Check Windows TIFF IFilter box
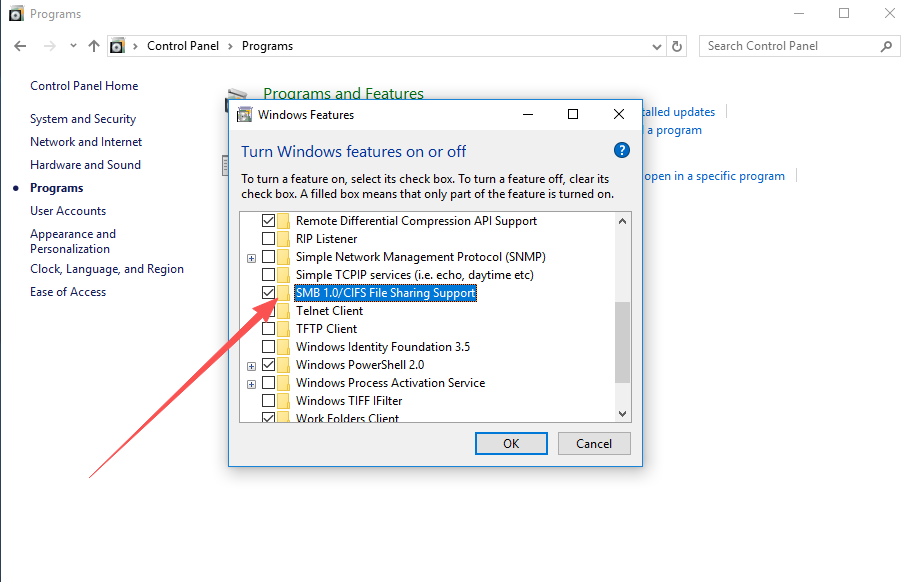The height and width of the screenshot is (582, 911). (x=268, y=401)
